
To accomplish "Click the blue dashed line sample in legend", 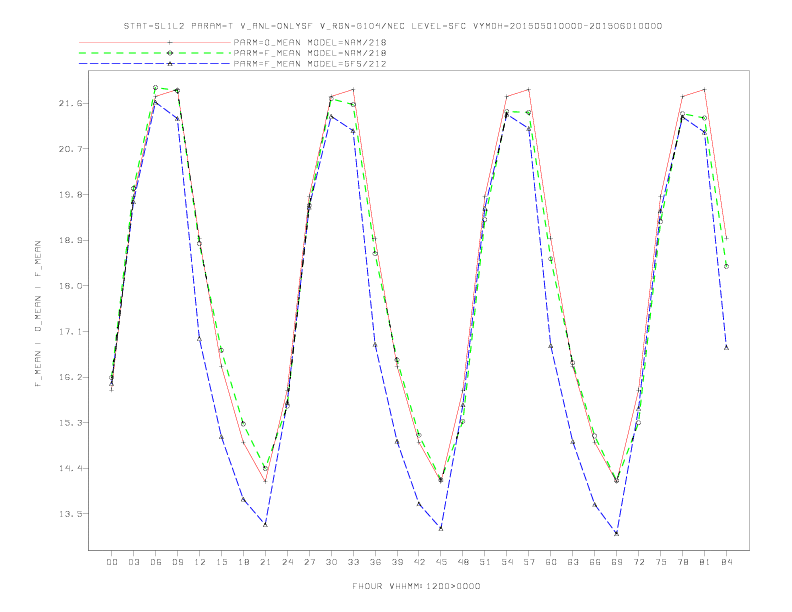I will [x=155, y=64].
